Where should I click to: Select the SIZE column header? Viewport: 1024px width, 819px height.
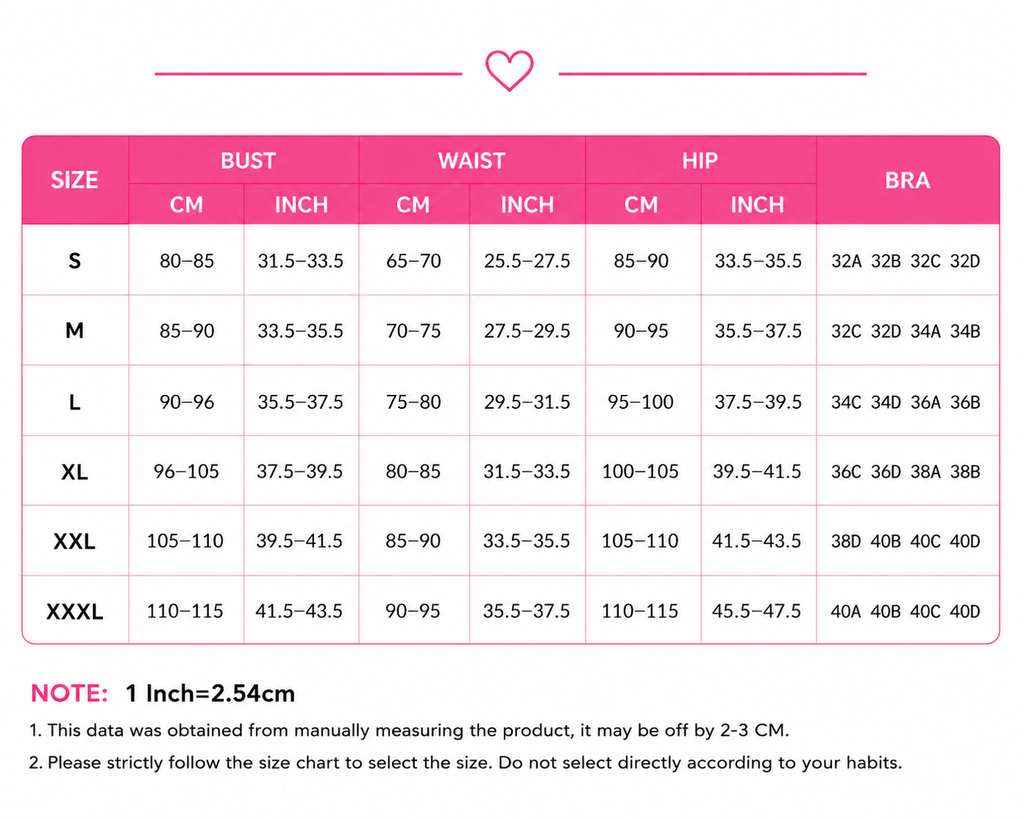coord(75,180)
